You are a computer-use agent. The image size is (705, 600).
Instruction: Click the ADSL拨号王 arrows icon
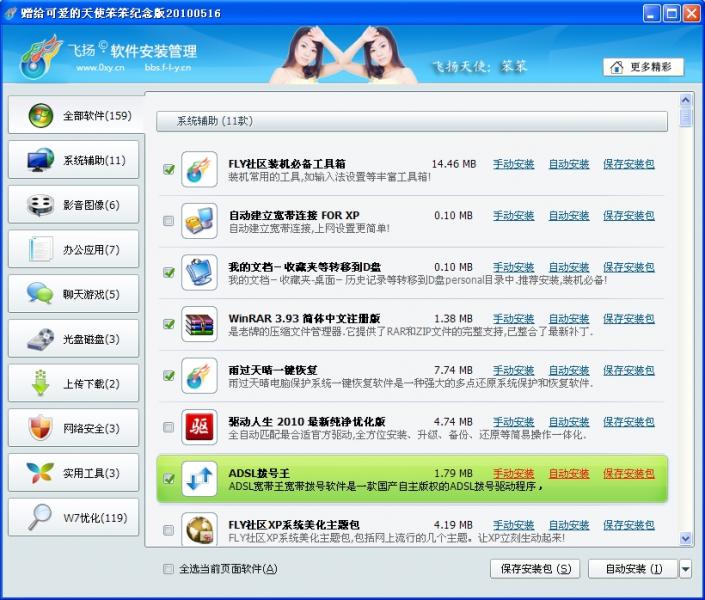coord(199,479)
